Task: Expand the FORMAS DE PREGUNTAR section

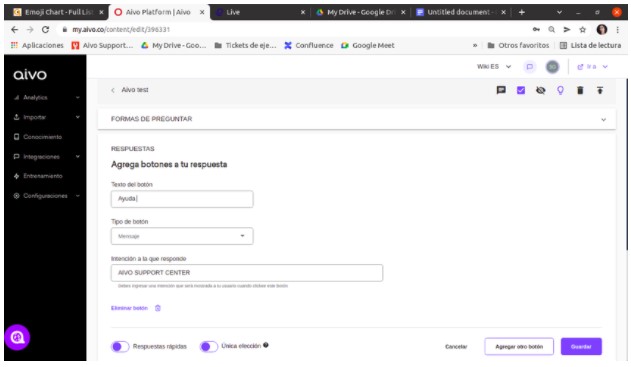Action: coord(357,119)
